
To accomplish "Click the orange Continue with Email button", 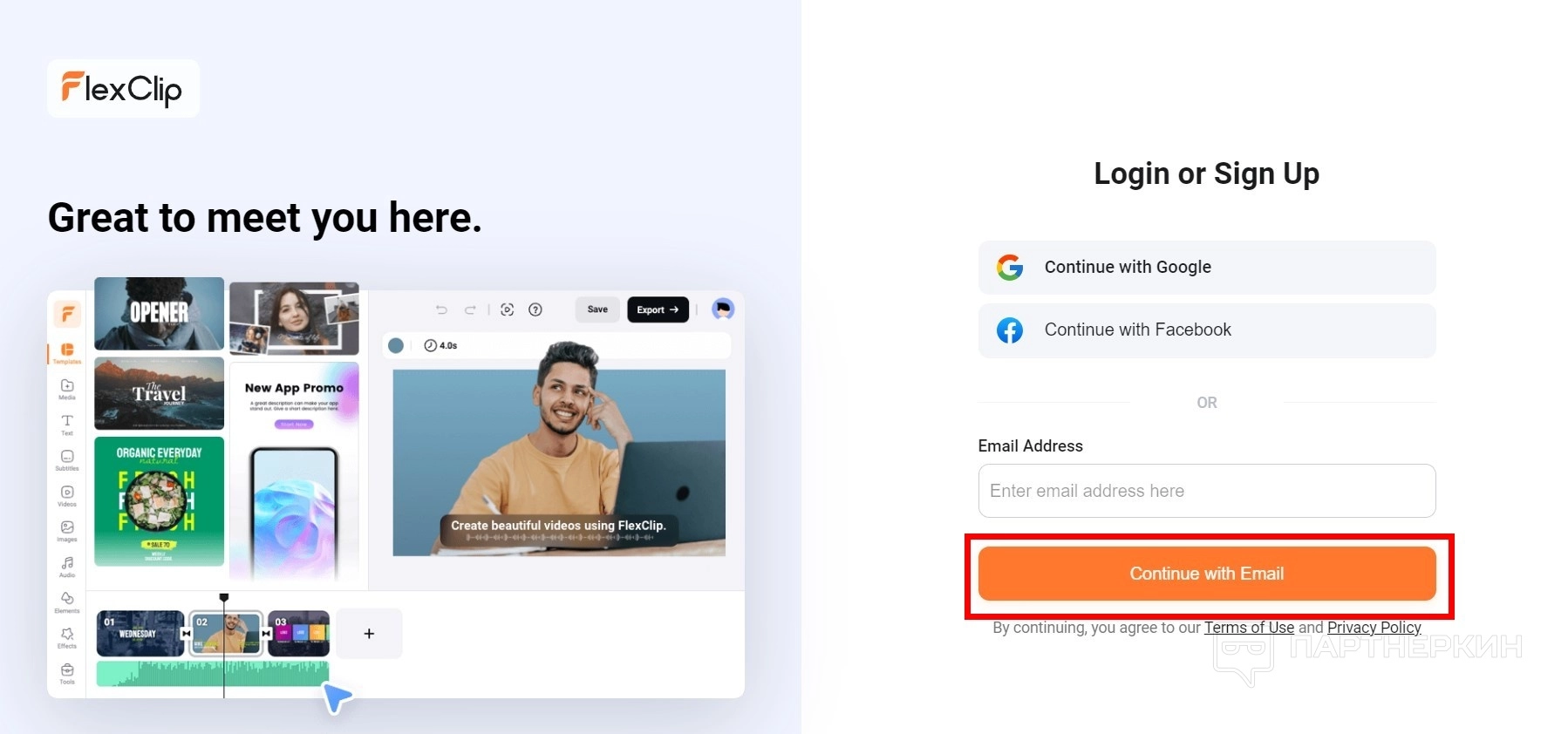I will [1207, 574].
